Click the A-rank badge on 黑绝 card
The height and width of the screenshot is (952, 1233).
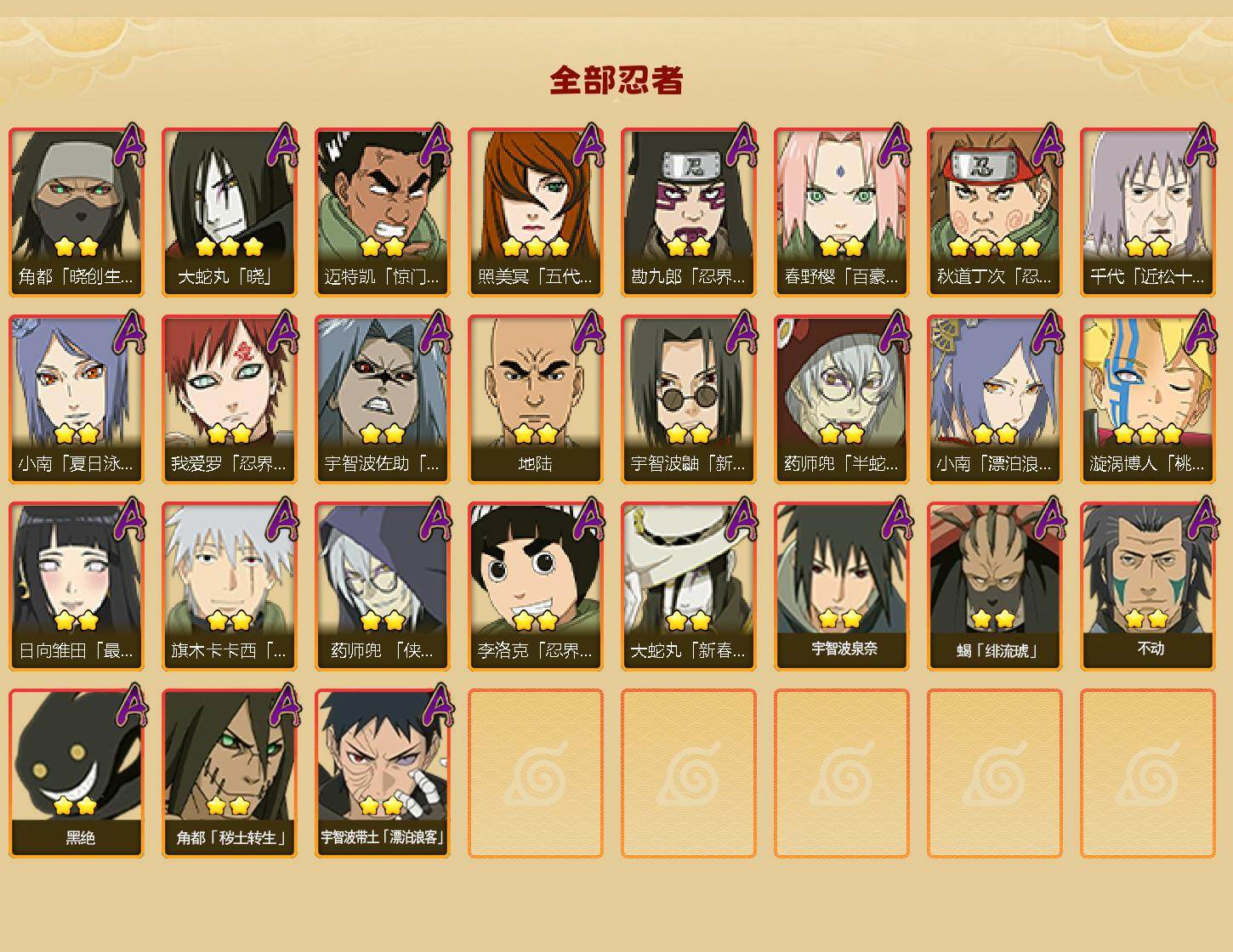129,706
